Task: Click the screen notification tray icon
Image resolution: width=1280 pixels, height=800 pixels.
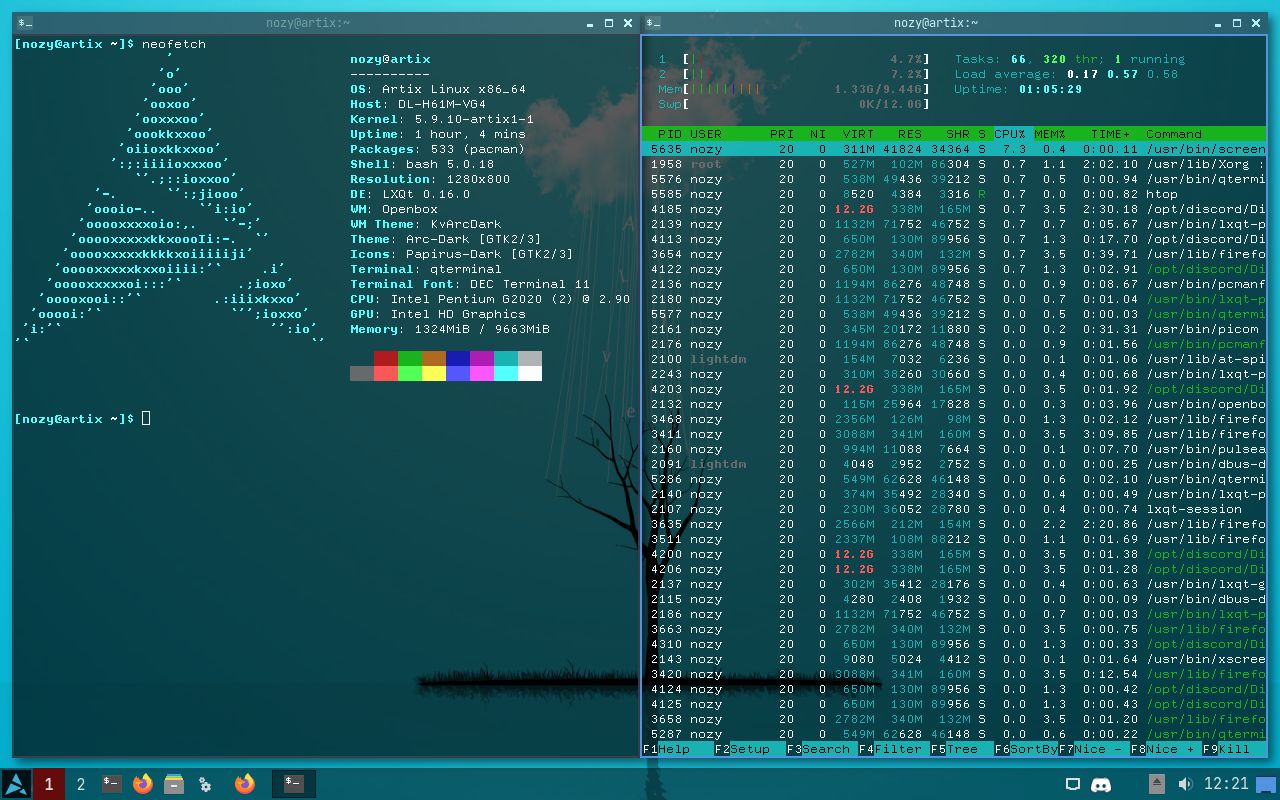Action: [x=1072, y=785]
